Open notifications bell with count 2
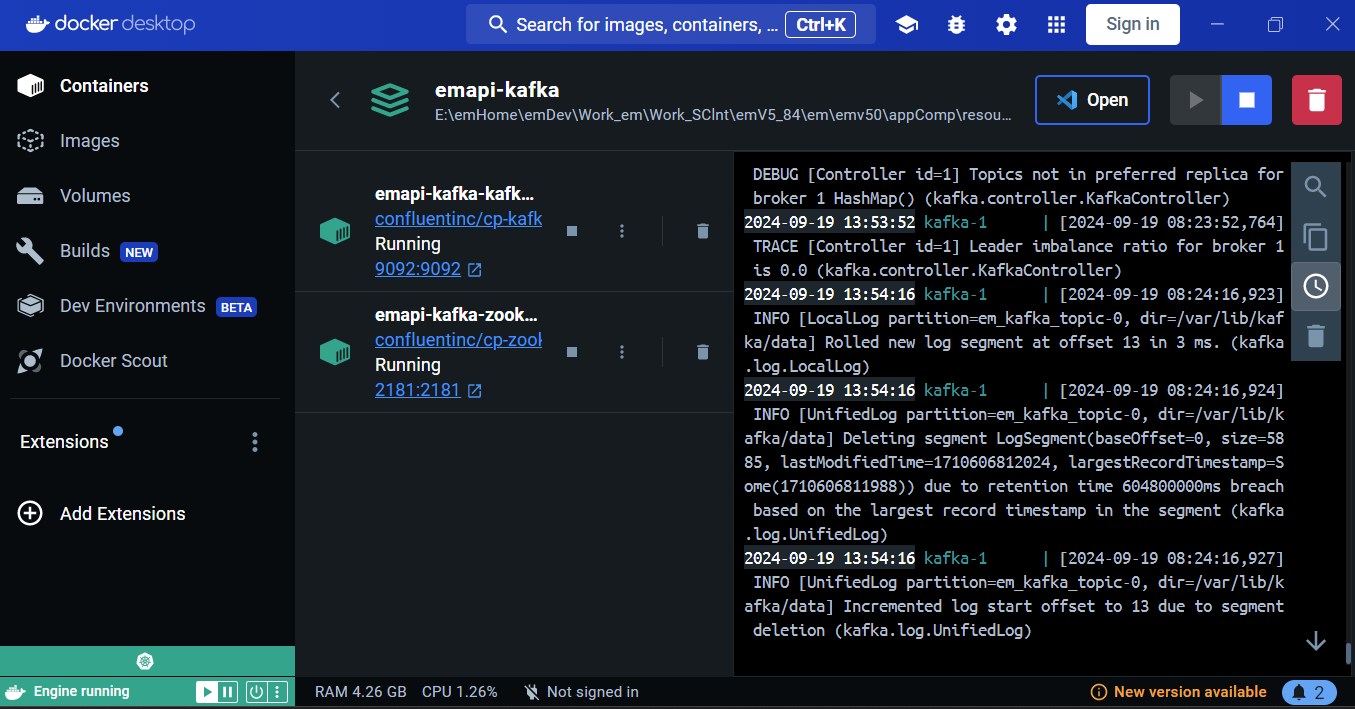The image size is (1355, 709). (1308, 692)
